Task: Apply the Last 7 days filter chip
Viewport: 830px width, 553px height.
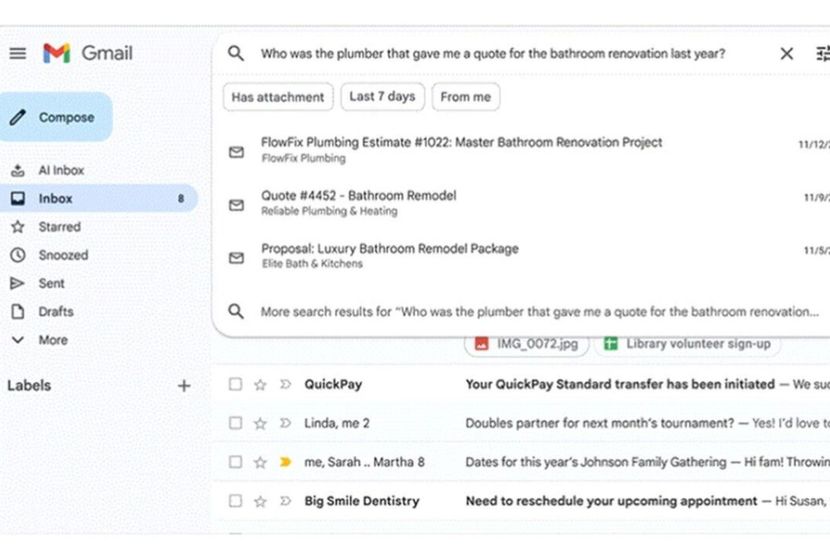Action: (x=382, y=97)
